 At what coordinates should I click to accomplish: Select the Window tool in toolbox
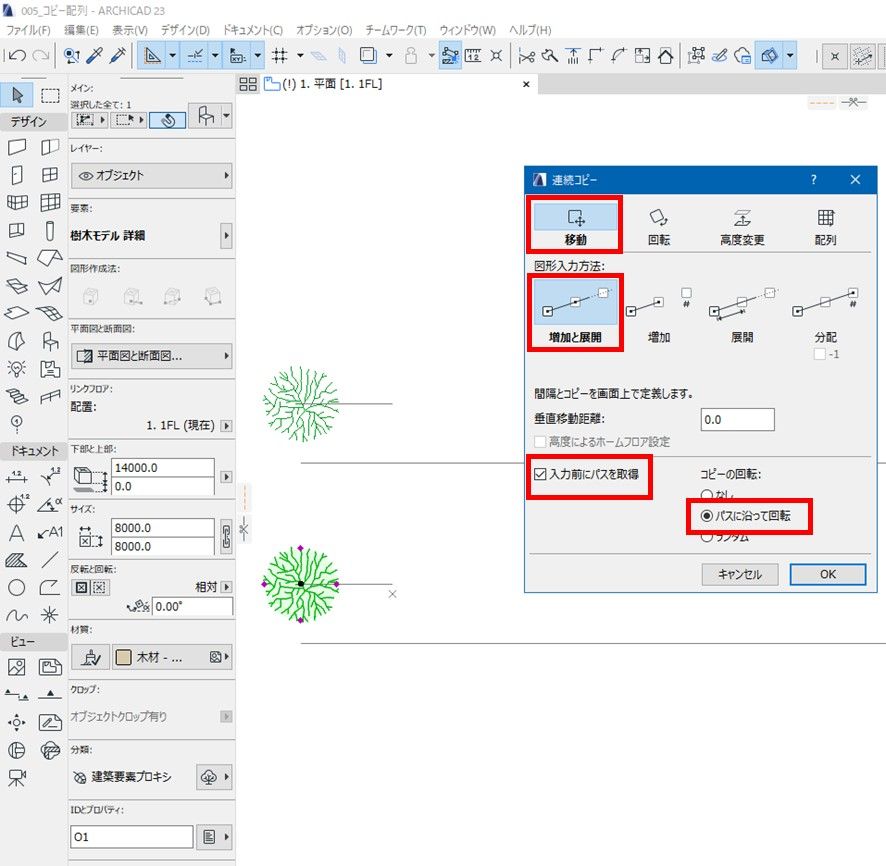(x=50, y=175)
